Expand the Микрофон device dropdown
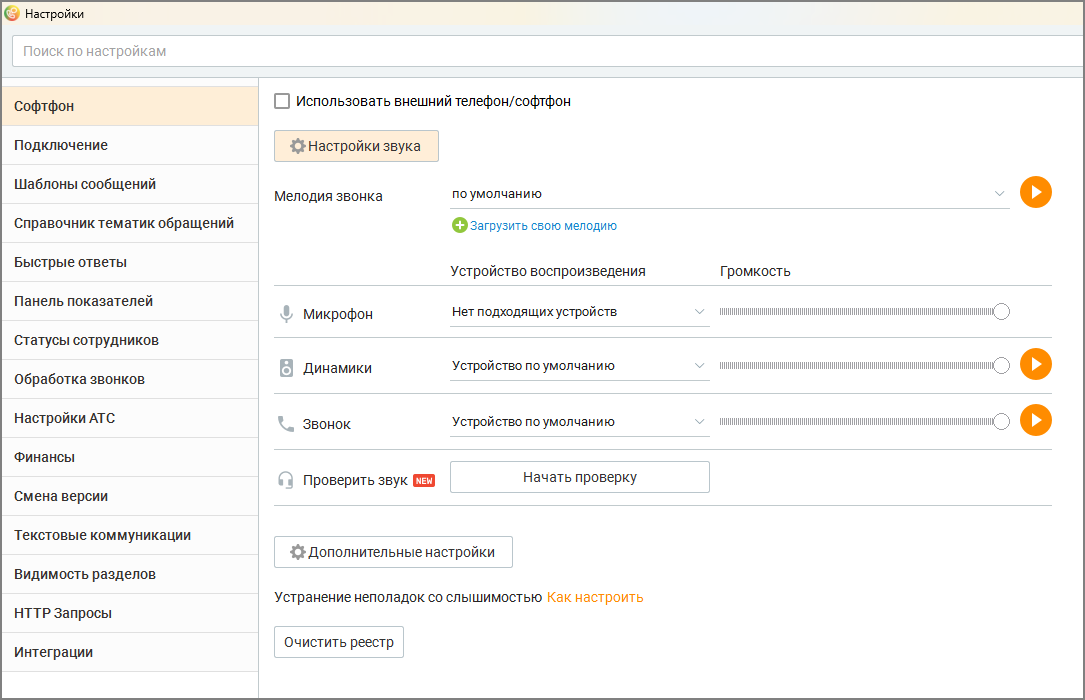Viewport: 1085px width, 700px height. [579, 312]
